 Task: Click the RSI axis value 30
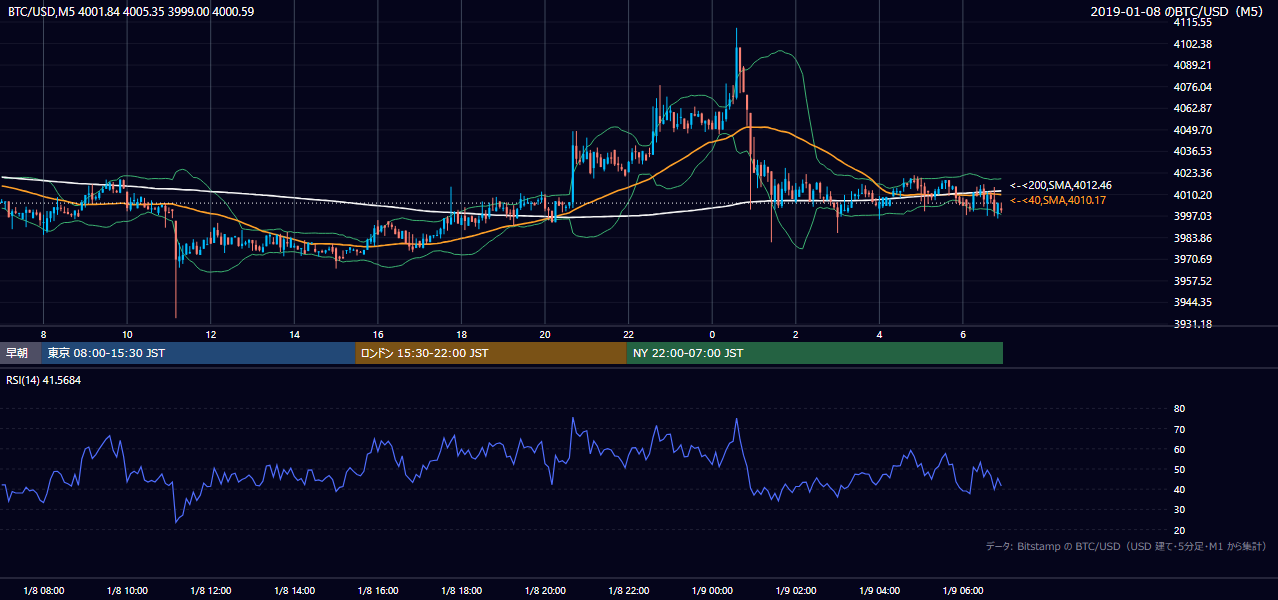(x=1180, y=509)
